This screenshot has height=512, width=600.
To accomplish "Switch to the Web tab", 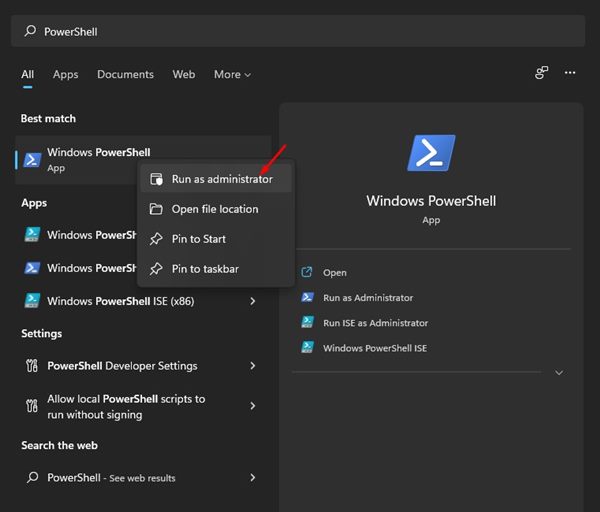I will click(x=184, y=75).
